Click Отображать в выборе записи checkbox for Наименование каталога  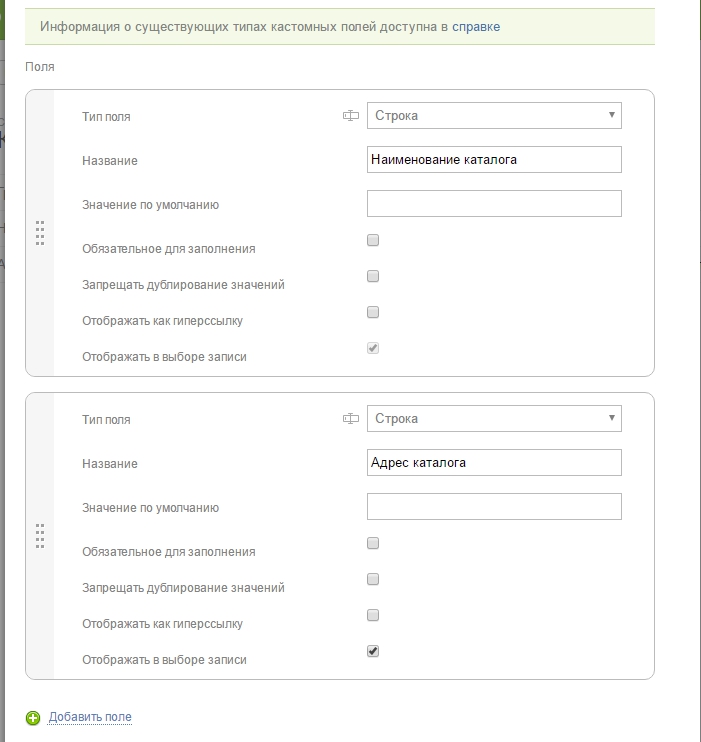pyautogui.click(x=373, y=348)
